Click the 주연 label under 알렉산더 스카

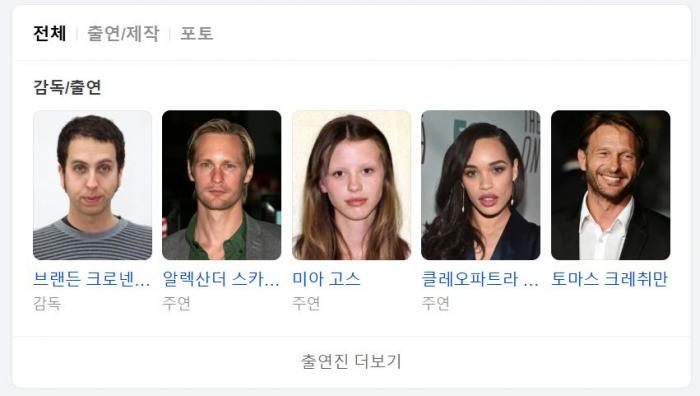[x=176, y=304]
